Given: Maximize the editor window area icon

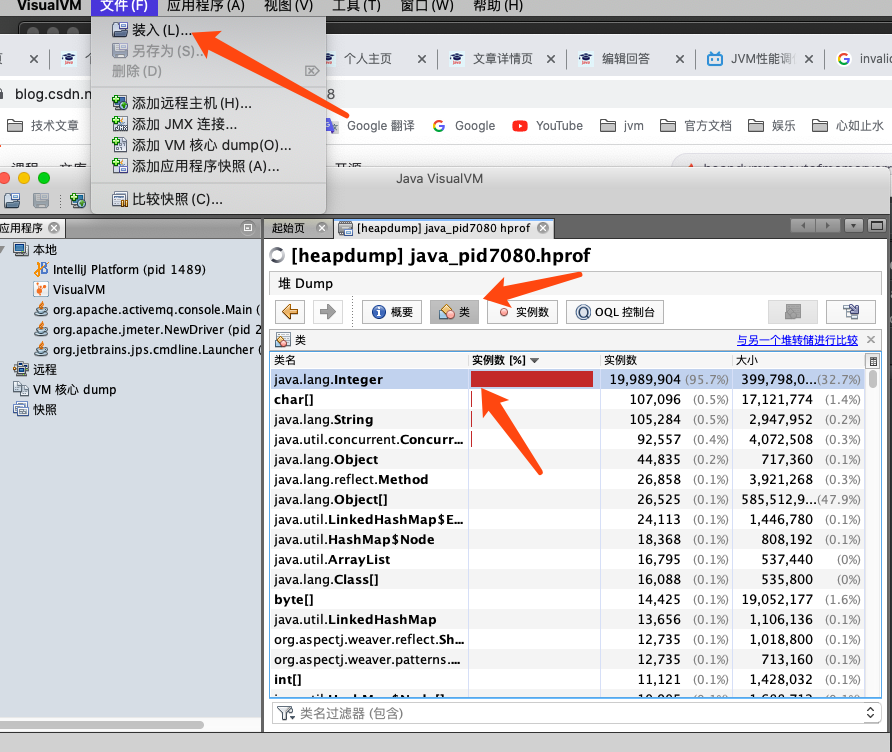Looking at the screenshot, I should (877, 226).
